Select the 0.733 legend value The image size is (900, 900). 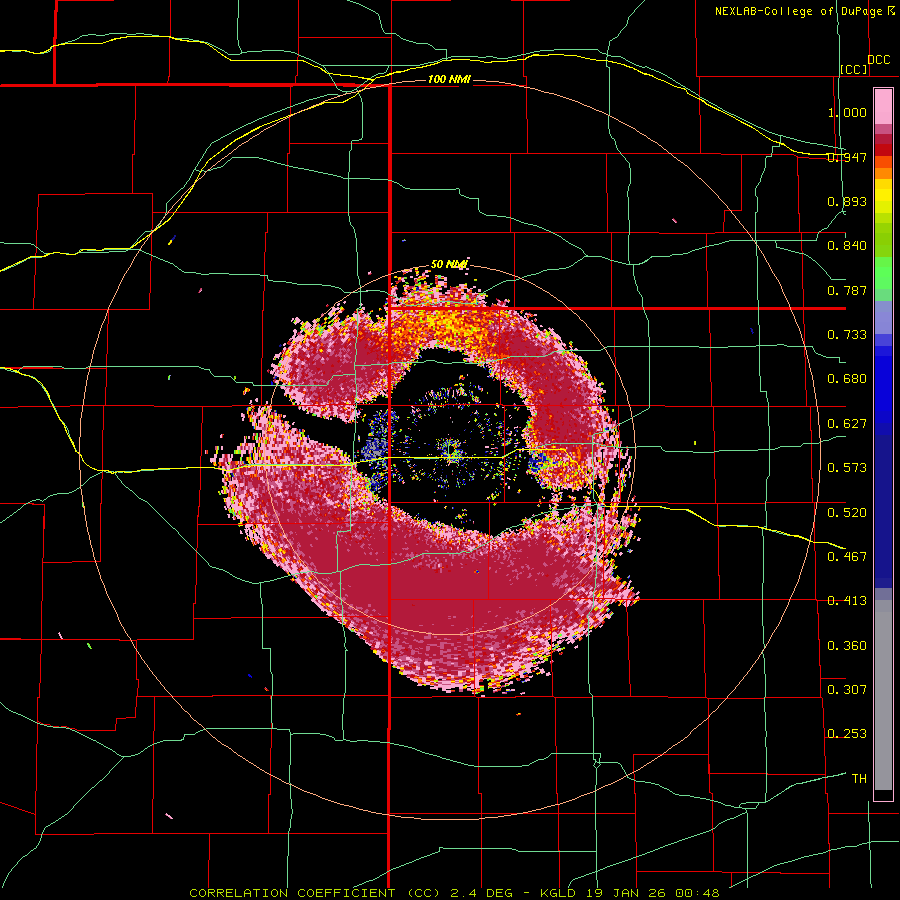847,335
